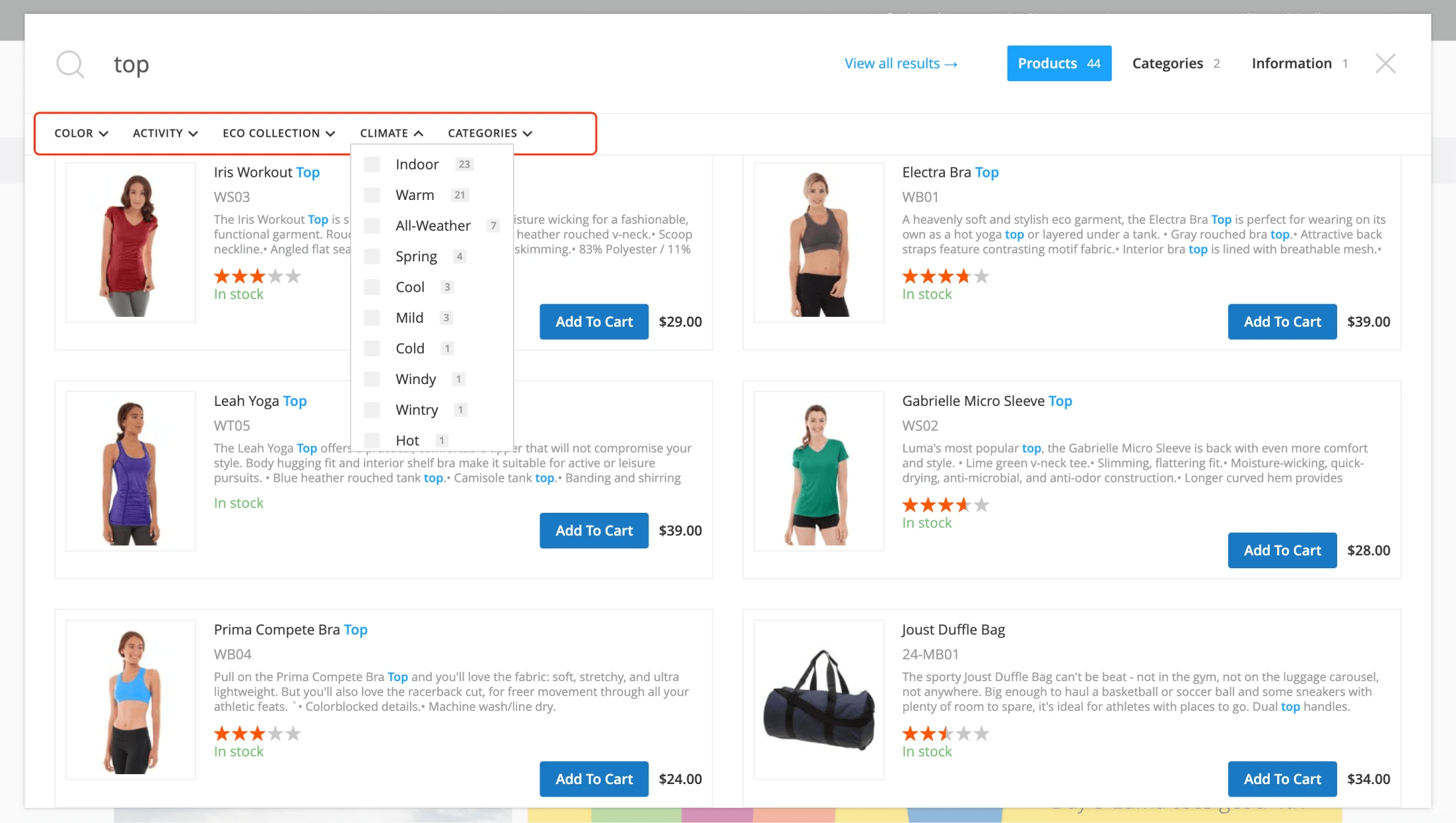Click the search close/dismiss icon

(x=1385, y=63)
